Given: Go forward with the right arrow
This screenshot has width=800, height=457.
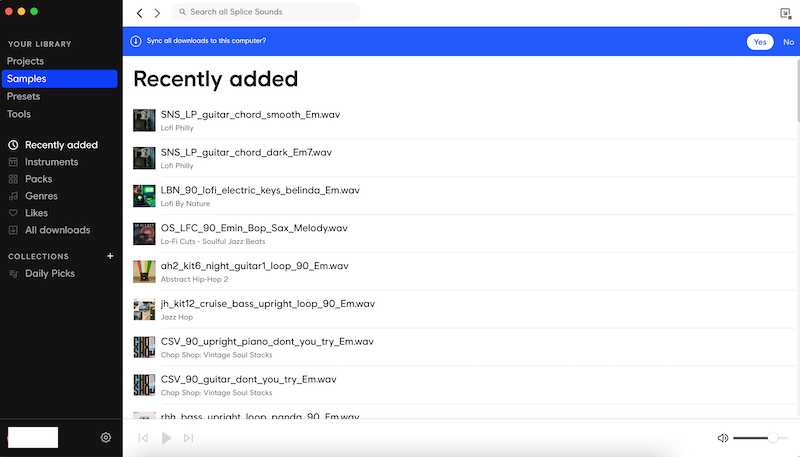Looking at the screenshot, I should point(157,13).
